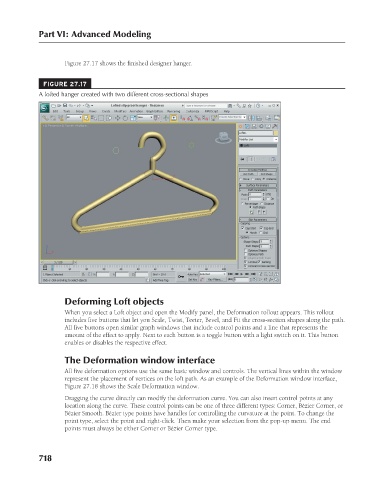This screenshot has height=480, width=382.
Task: Click the object color swatch beside name field
Action: [276, 133]
